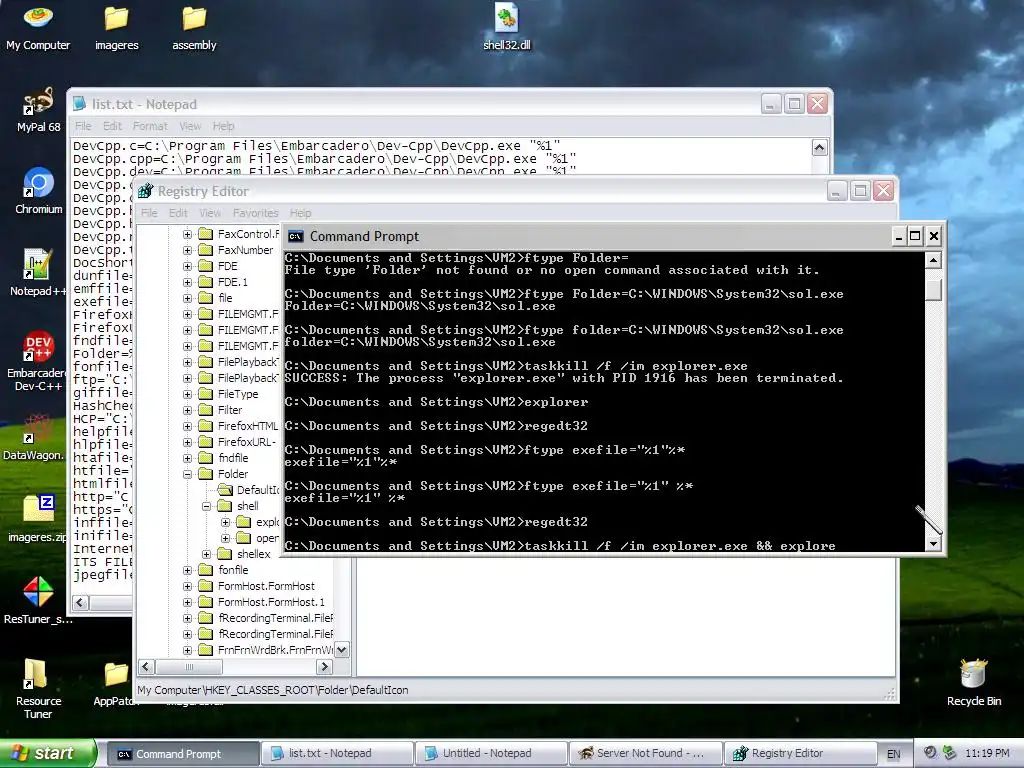Expand the shellex key under Folder

click(x=206, y=554)
